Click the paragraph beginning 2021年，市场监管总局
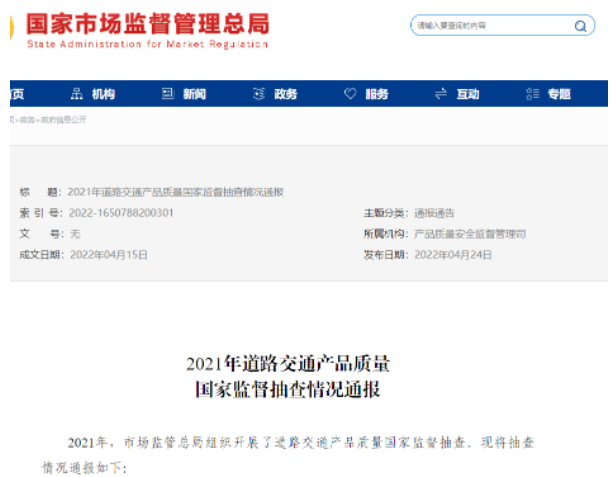The width and height of the screenshot is (614, 477). [x=288, y=455]
